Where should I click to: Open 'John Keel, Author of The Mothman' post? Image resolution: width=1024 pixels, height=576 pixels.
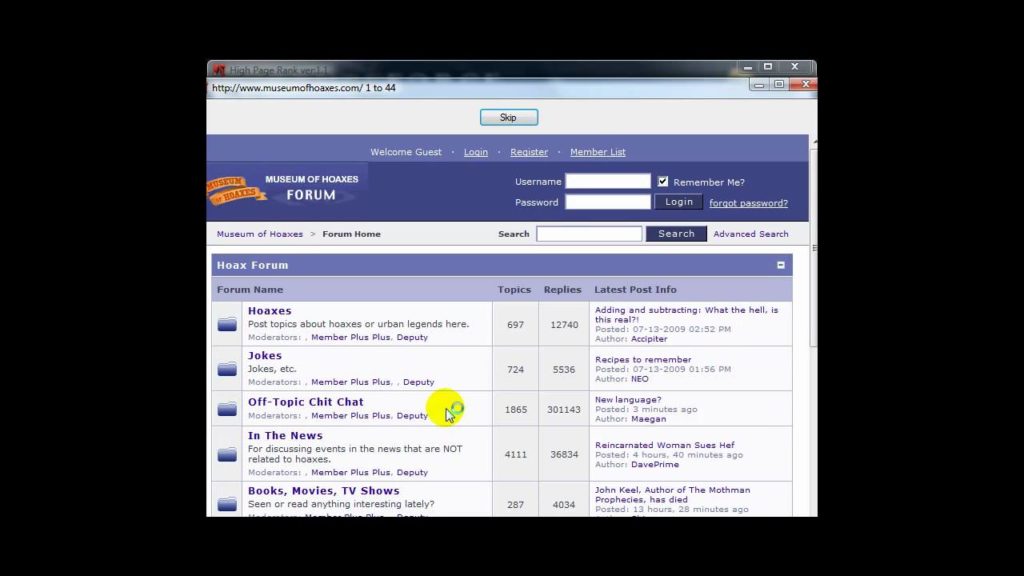672,494
